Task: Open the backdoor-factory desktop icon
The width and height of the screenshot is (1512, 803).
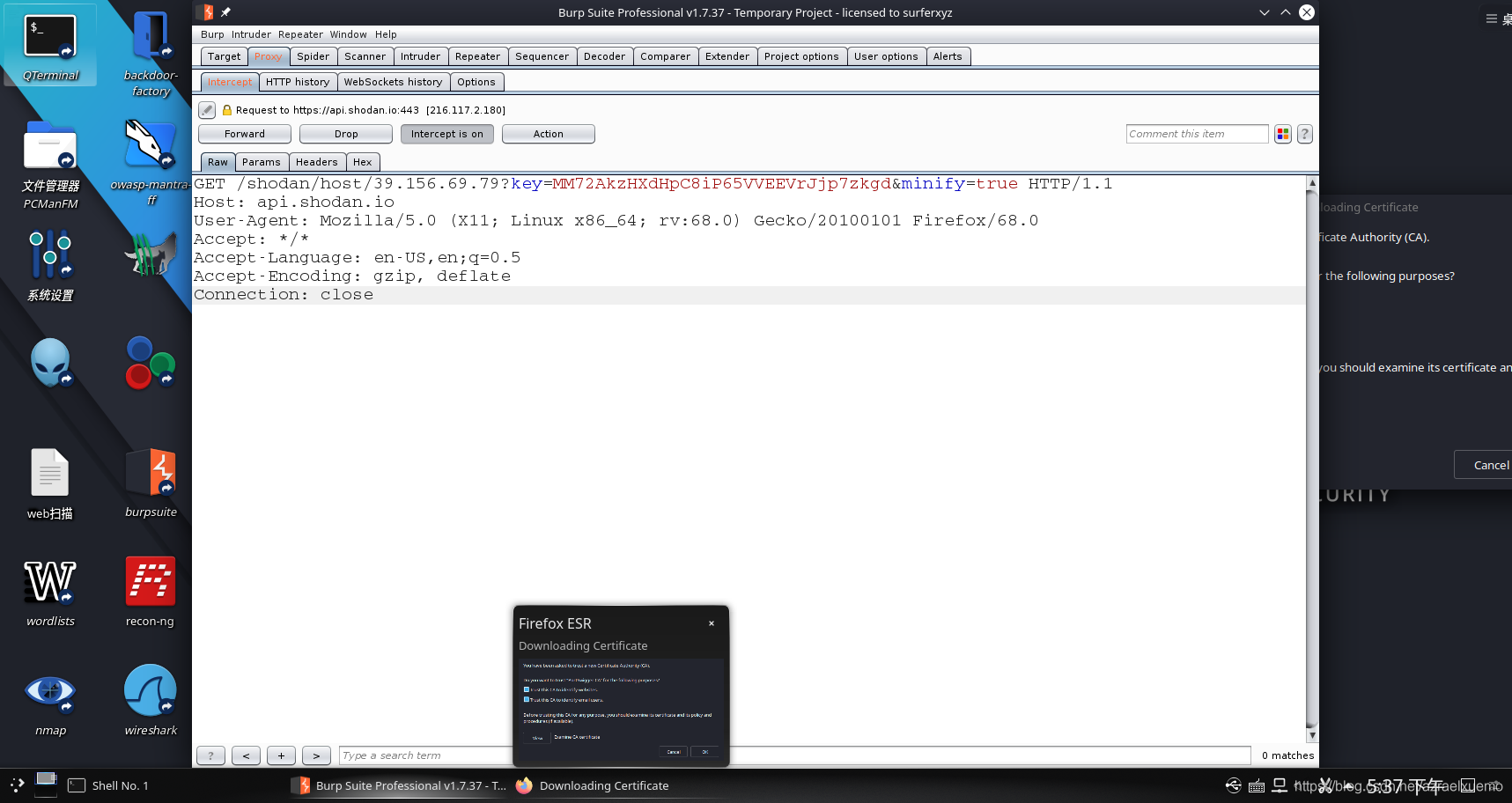Action: (x=151, y=51)
